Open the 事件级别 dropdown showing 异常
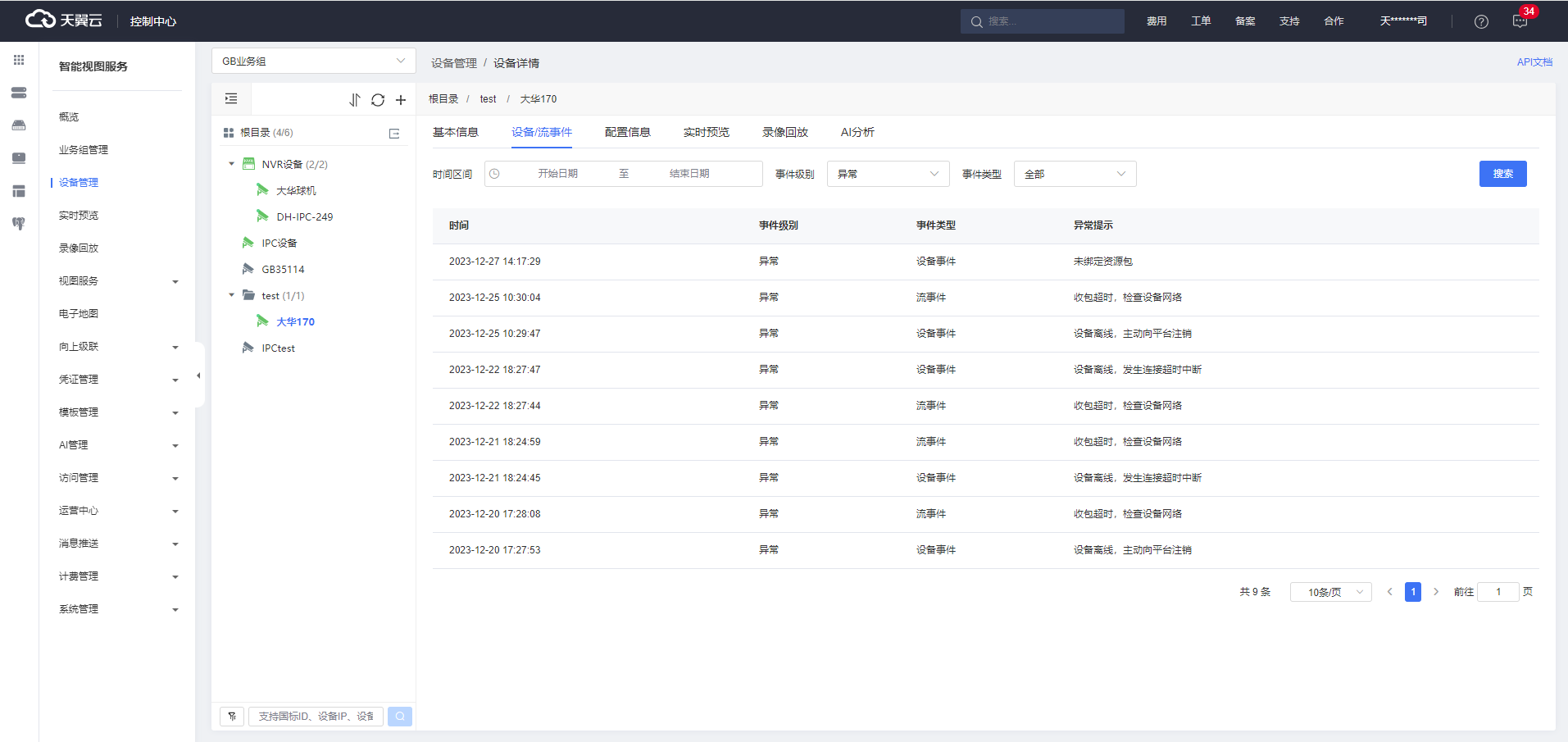Viewport: 1568px width, 742px height. click(x=888, y=174)
